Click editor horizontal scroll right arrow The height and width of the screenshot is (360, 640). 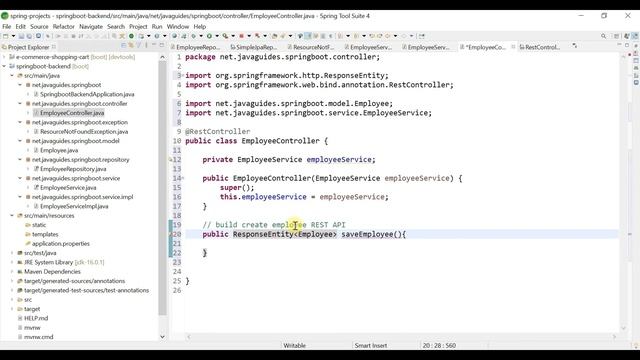[614, 337]
